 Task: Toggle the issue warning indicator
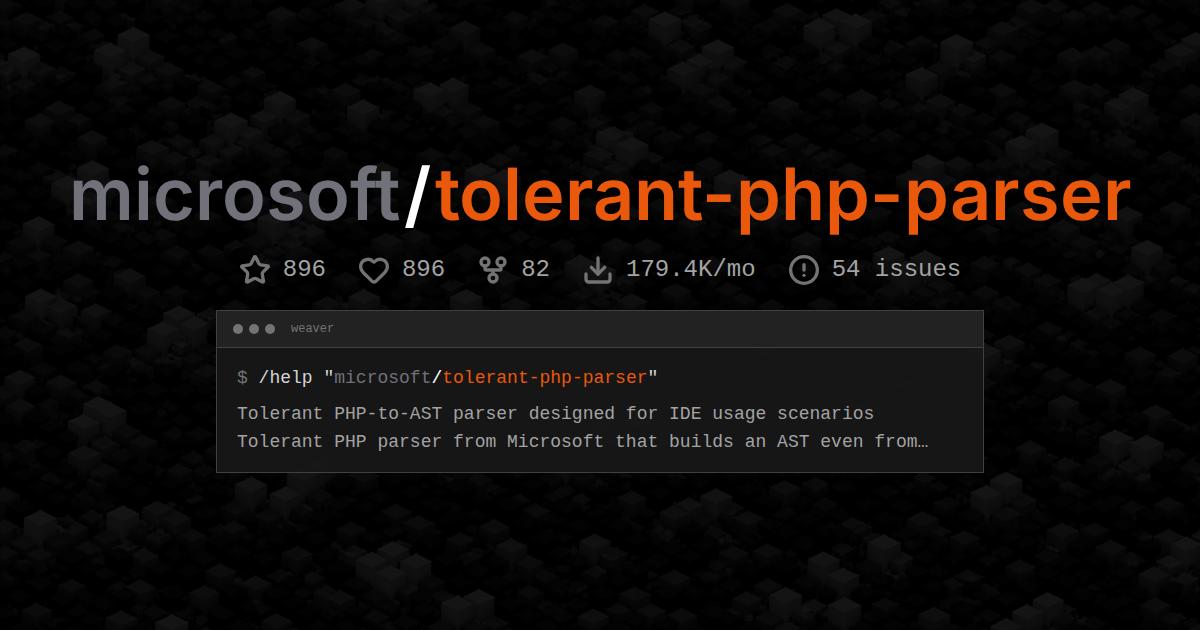[x=803, y=268]
